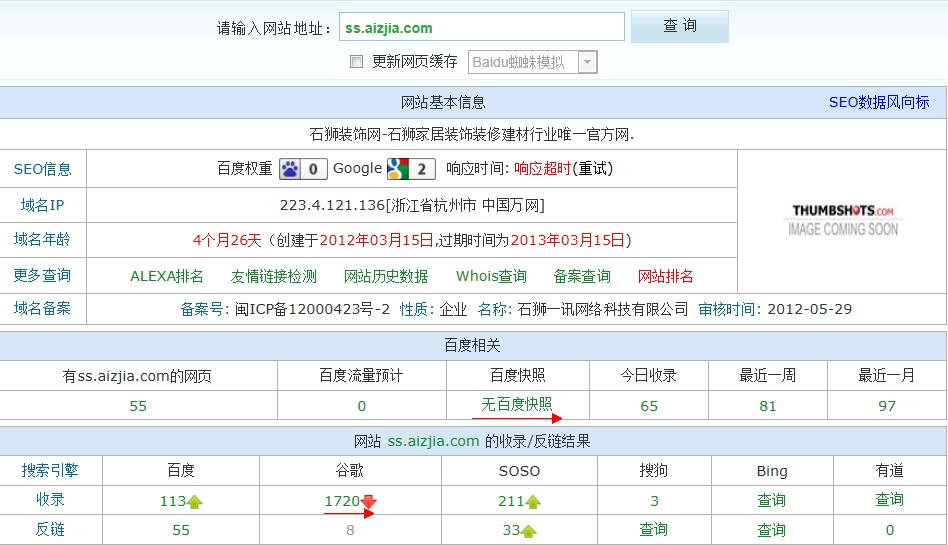Open the 网站历史数据 link

(x=386, y=276)
